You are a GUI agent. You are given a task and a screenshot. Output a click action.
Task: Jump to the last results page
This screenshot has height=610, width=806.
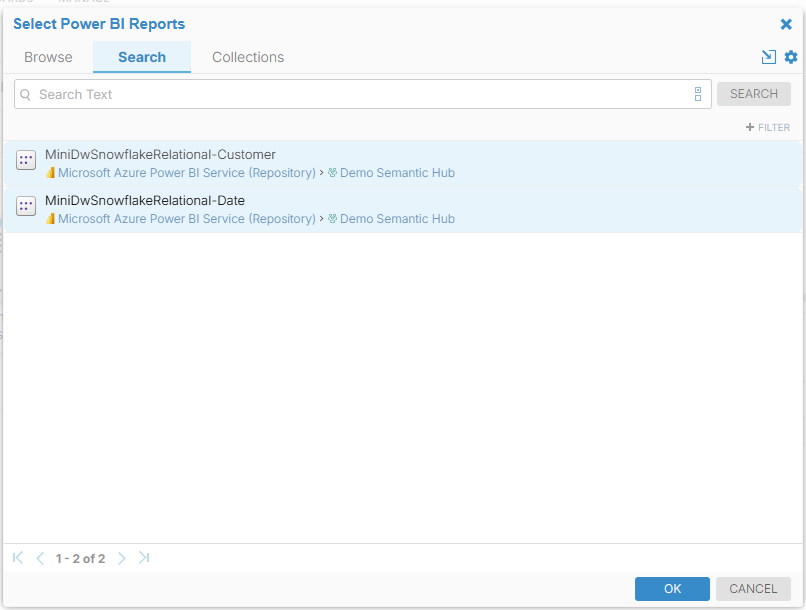point(144,558)
